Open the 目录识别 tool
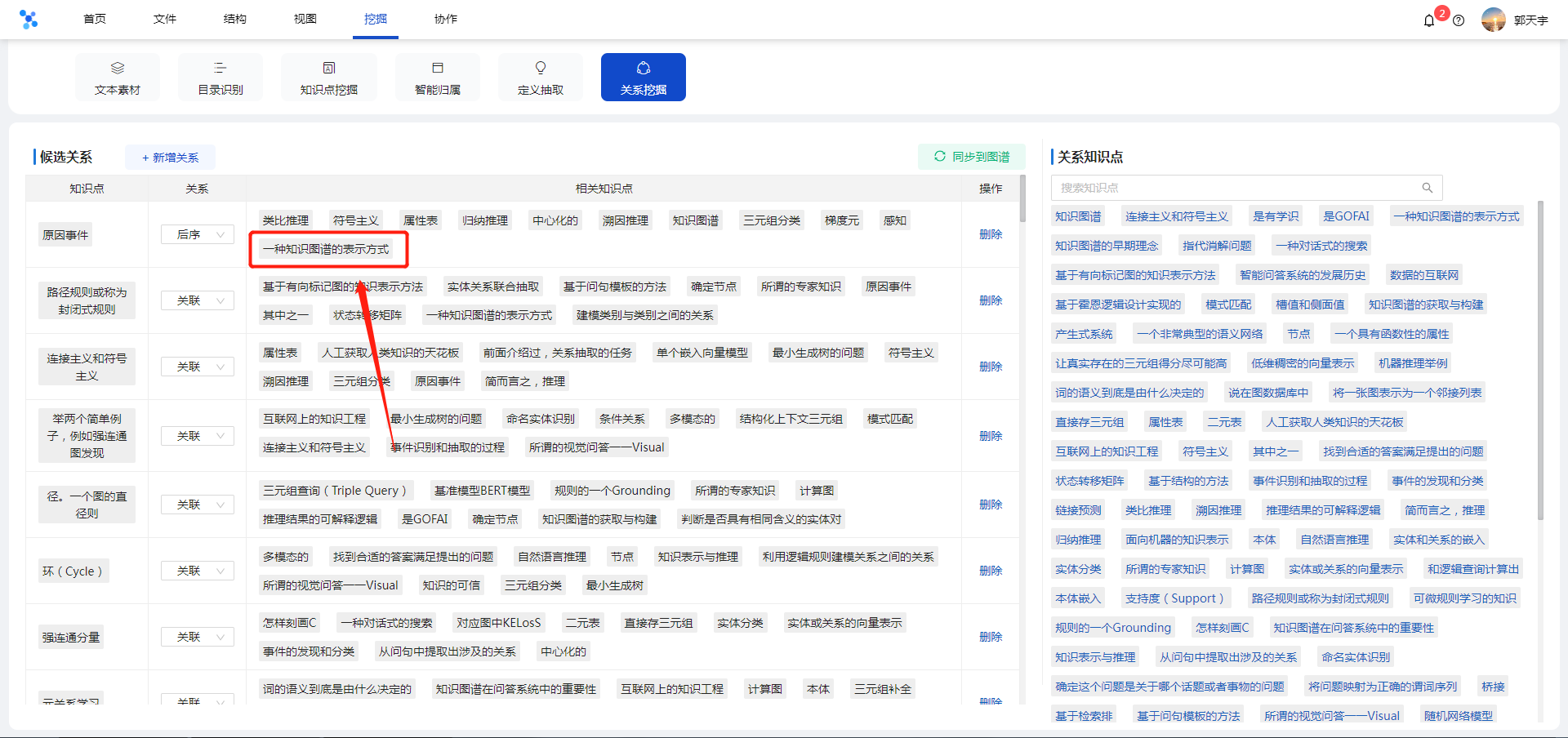This screenshot has width=1568, height=738. click(x=220, y=78)
